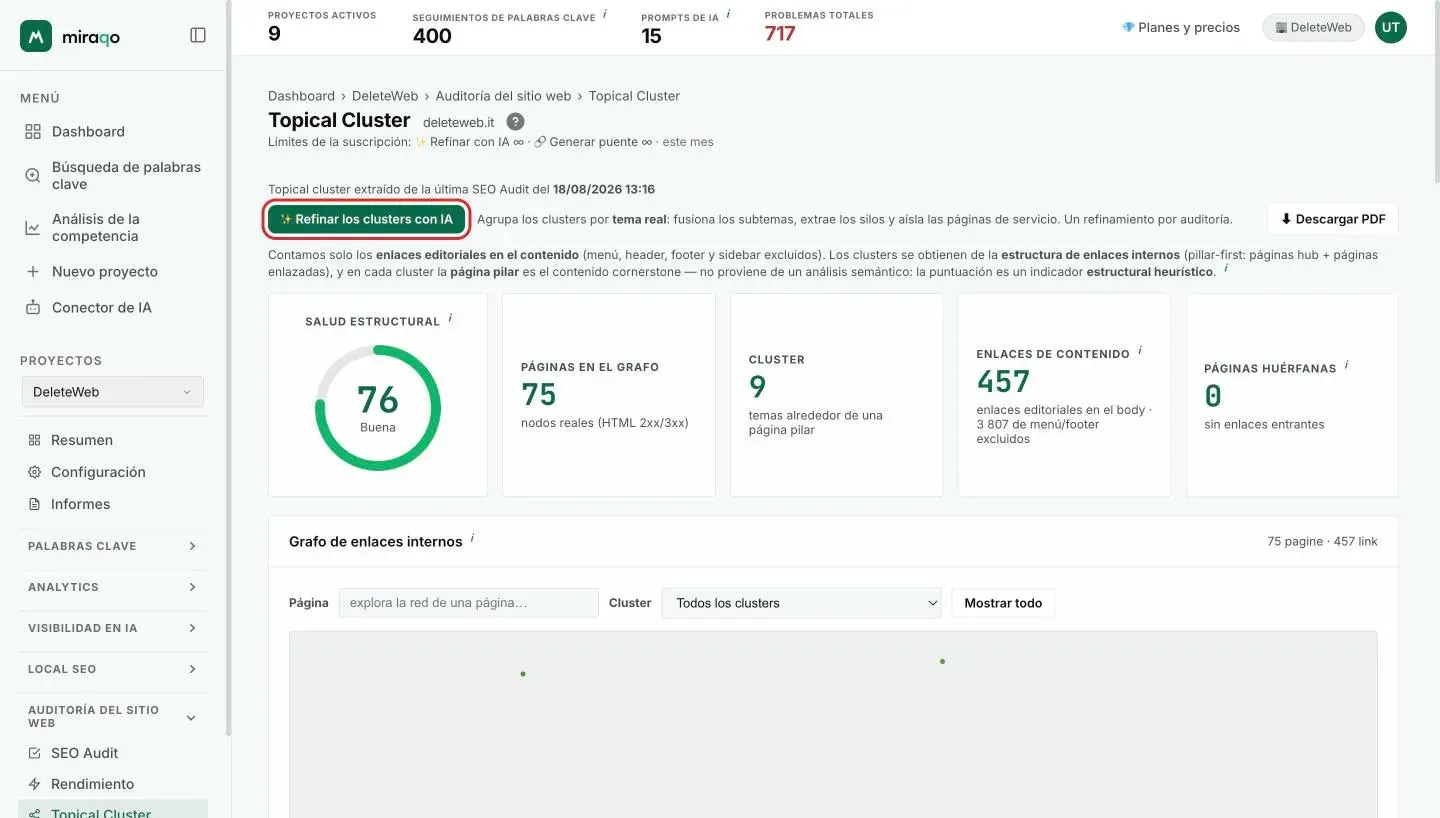Click the info icon beside Grafo de enlaces internos
The height and width of the screenshot is (818, 1440).
pyautogui.click(x=472, y=538)
